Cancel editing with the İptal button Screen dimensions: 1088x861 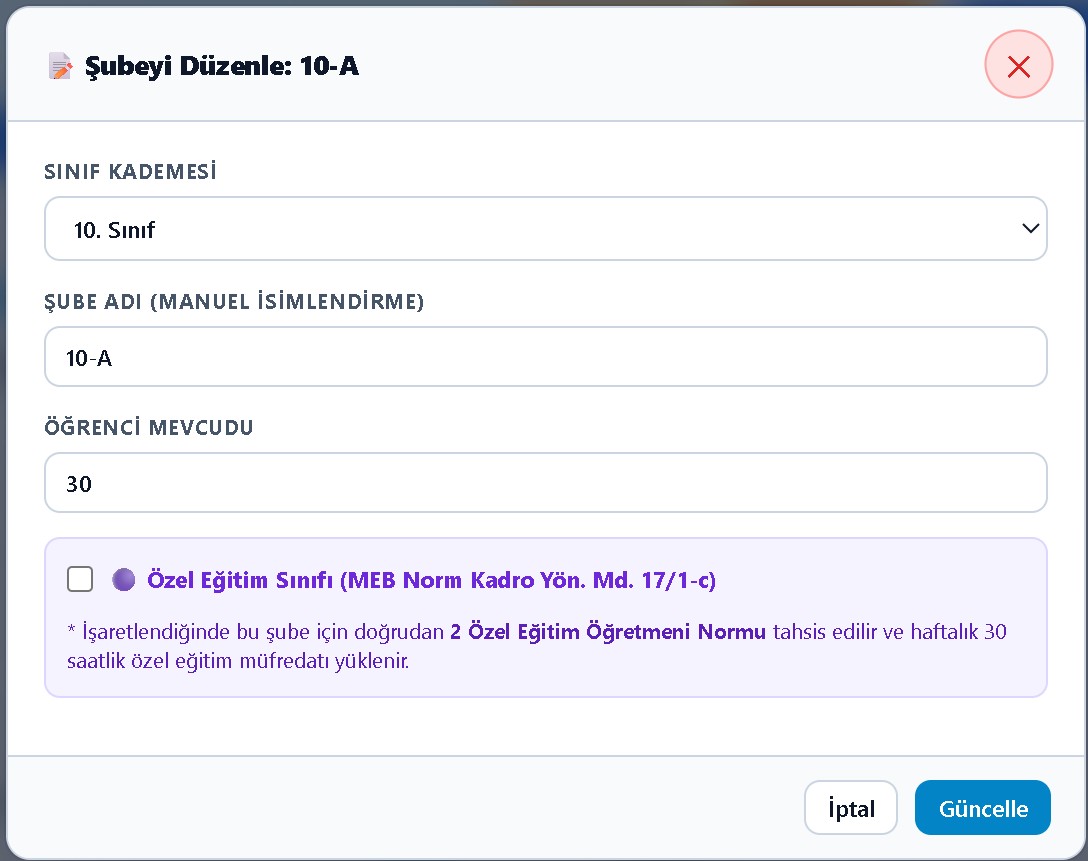(x=851, y=808)
